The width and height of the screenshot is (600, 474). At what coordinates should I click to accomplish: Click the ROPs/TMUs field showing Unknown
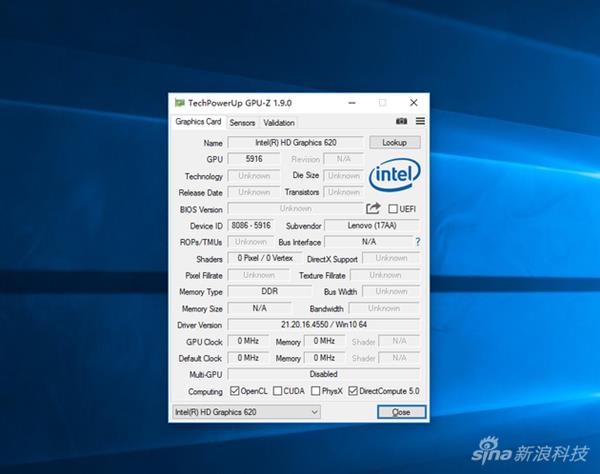coord(251,242)
